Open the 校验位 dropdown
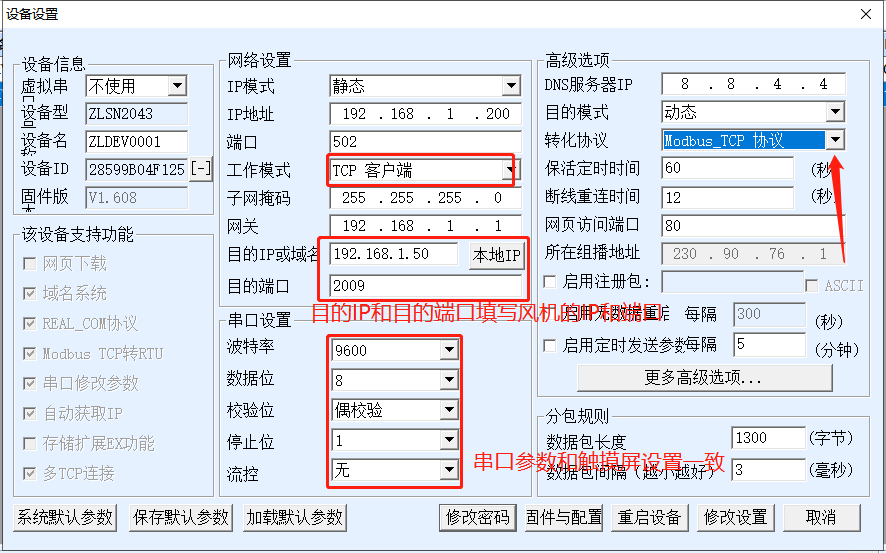 pyautogui.click(x=448, y=410)
